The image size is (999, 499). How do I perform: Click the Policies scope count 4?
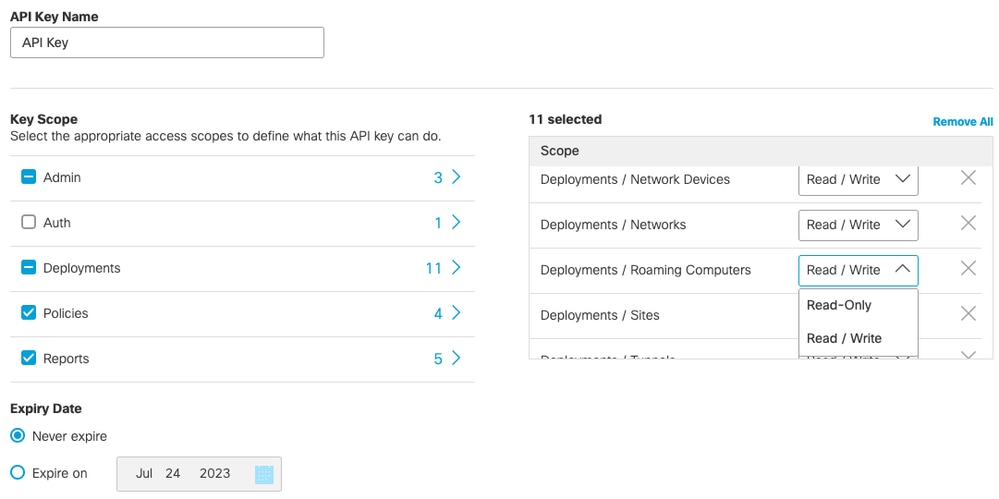tap(438, 314)
